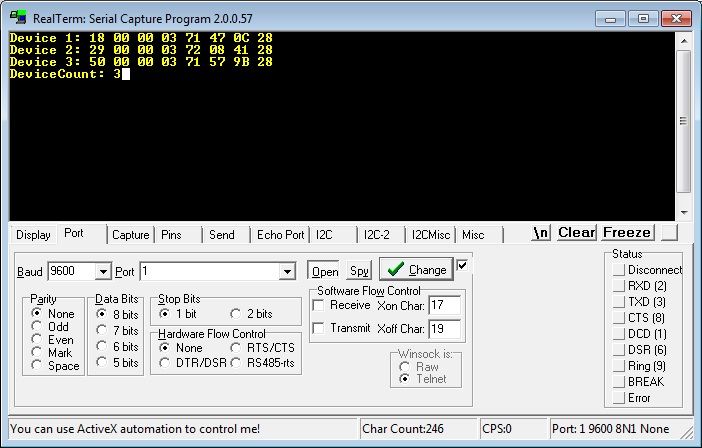Click the TXD (3) status indicator
Screen dimensions: 702x448
(619, 302)
